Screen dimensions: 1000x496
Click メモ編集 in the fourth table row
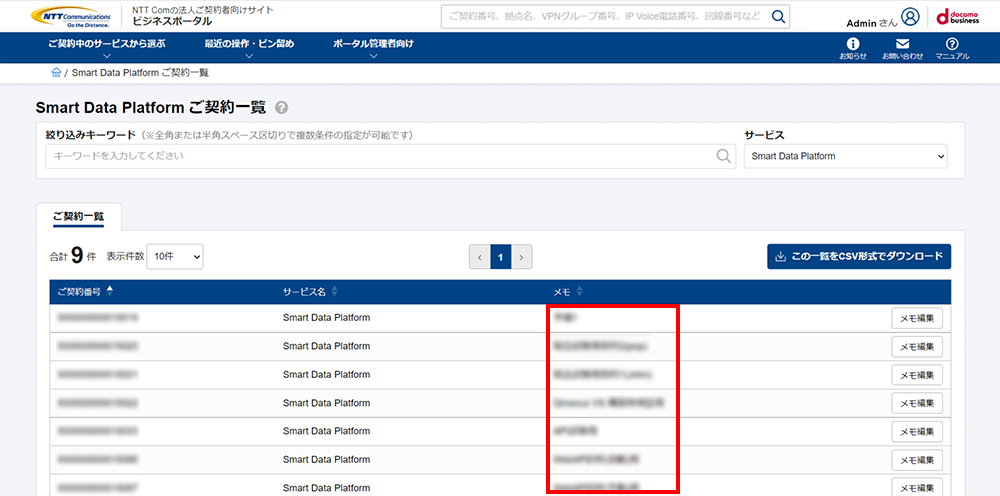917,403
